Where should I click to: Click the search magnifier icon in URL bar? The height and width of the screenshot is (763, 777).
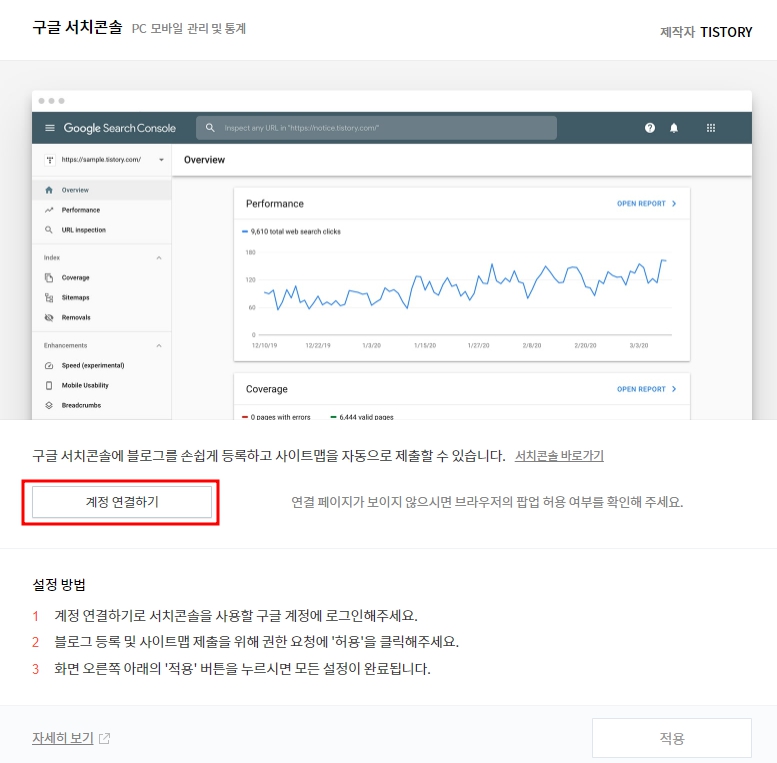(x=210, y=128)
